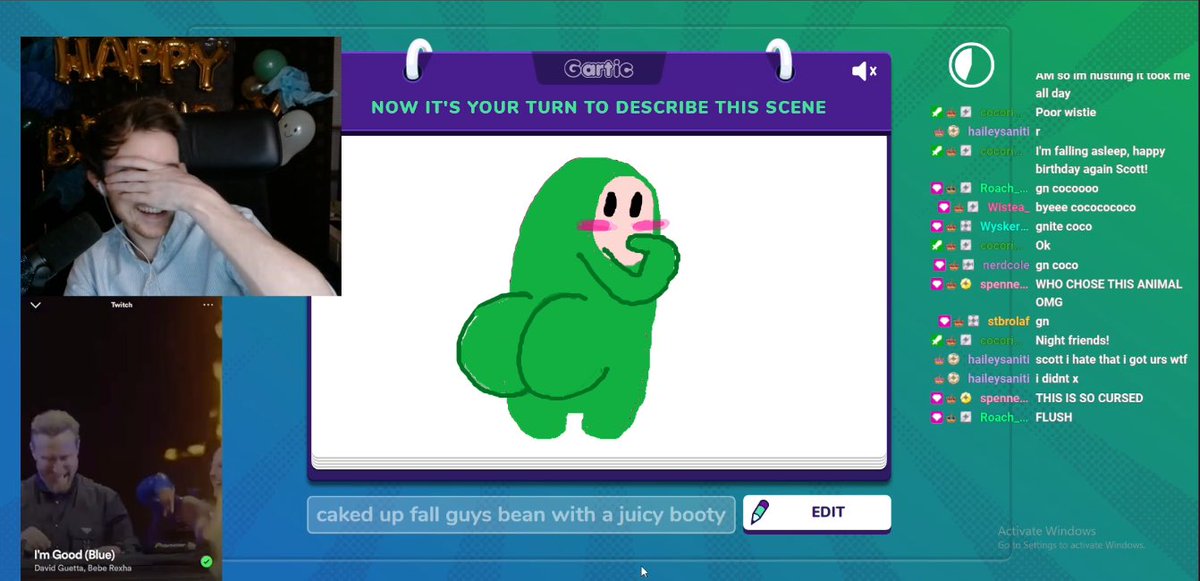Click the heading 'NOW IT'S YOUR TURN TO DESCRIBE THIS SCENE'
The width and height of the screenshot is (1200, 581).
(x=598, y=107)
